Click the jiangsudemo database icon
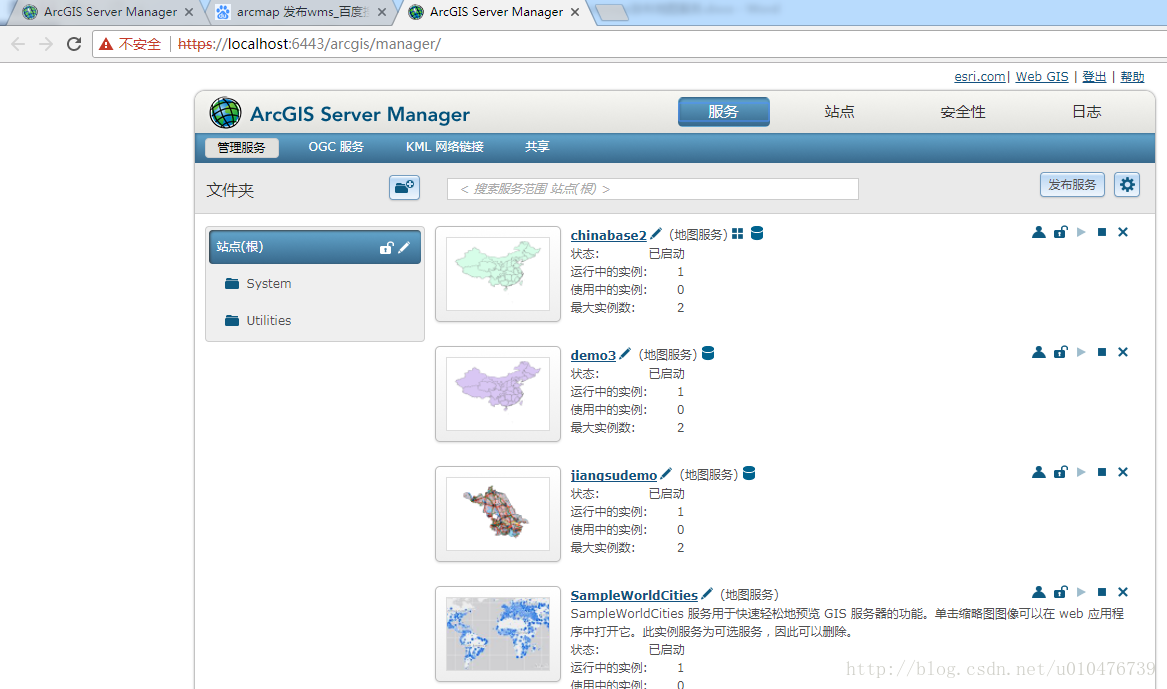Screen dimensions: 1167x689 coord(749,473)
